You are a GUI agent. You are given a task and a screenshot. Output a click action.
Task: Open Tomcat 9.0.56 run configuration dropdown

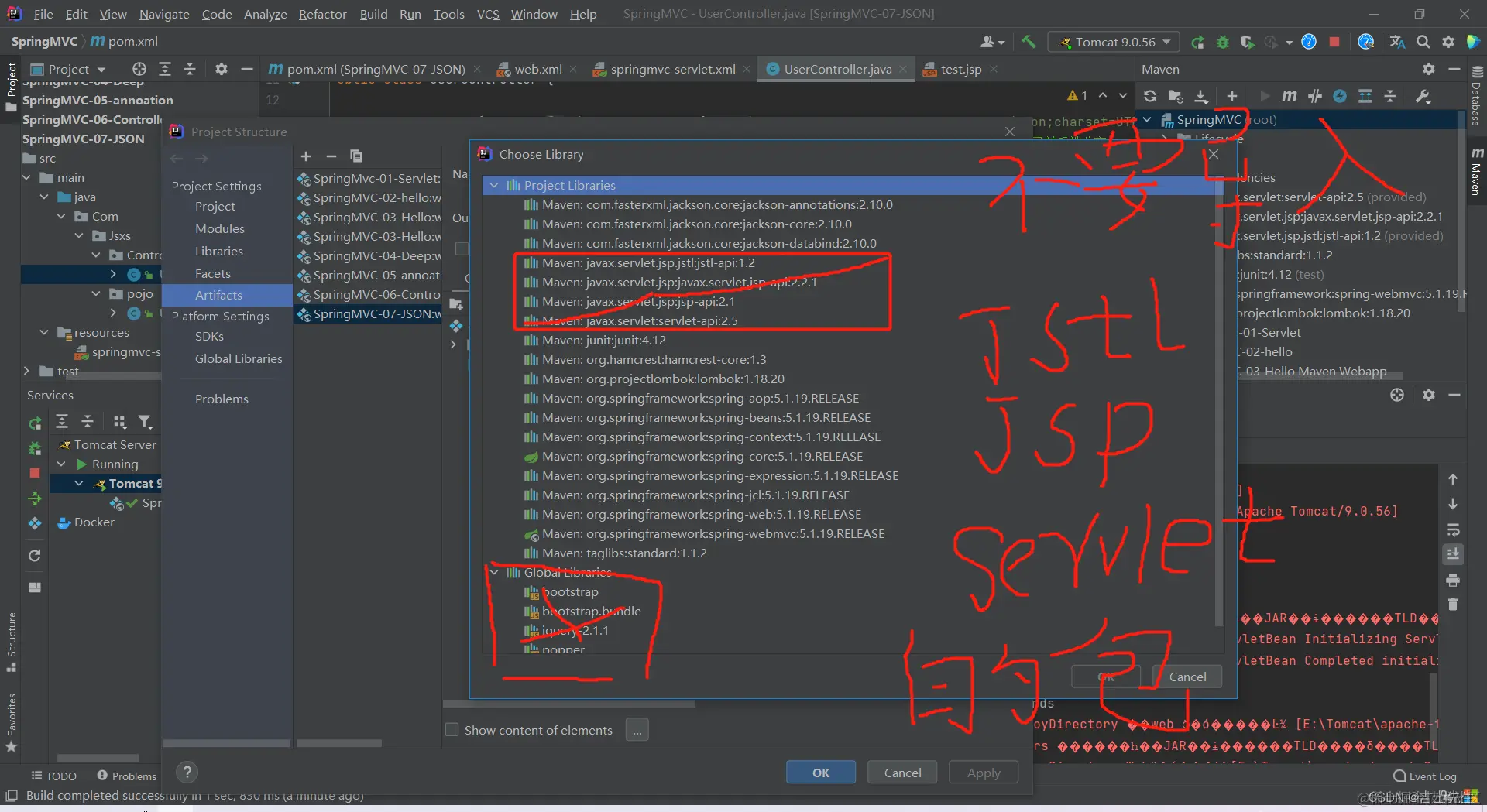tap(1114, 42)
